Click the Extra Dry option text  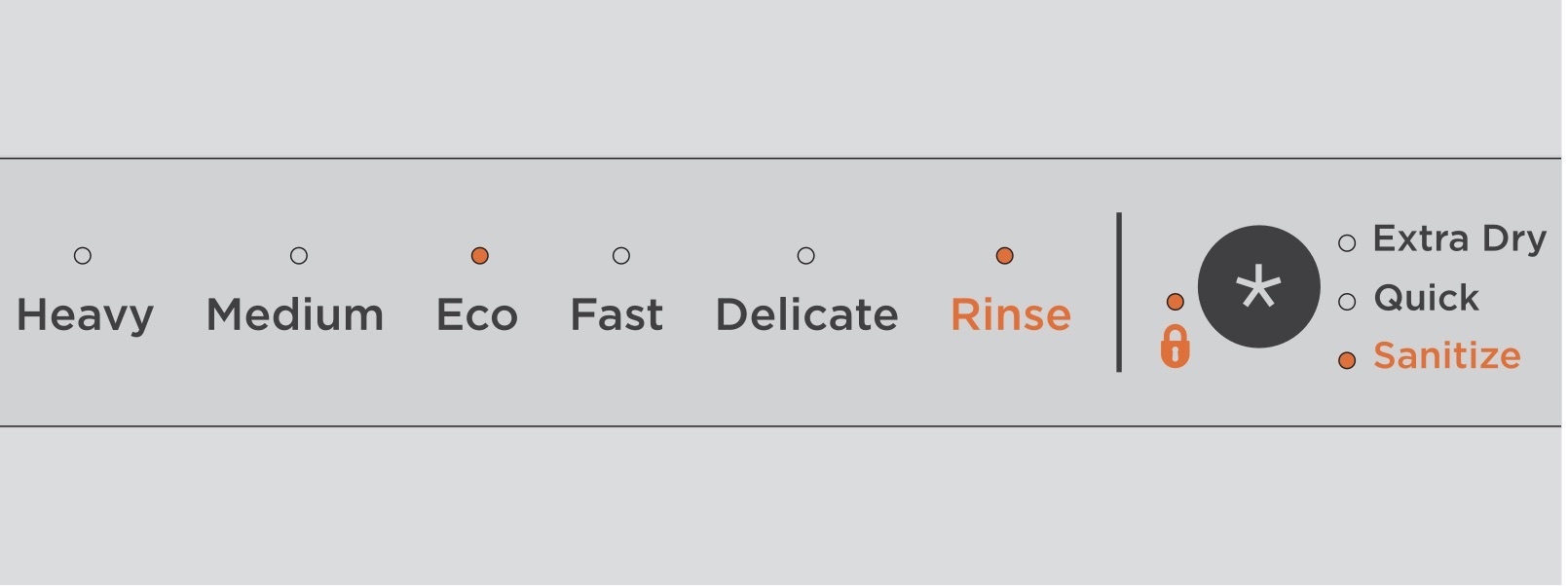(1459, 238)
